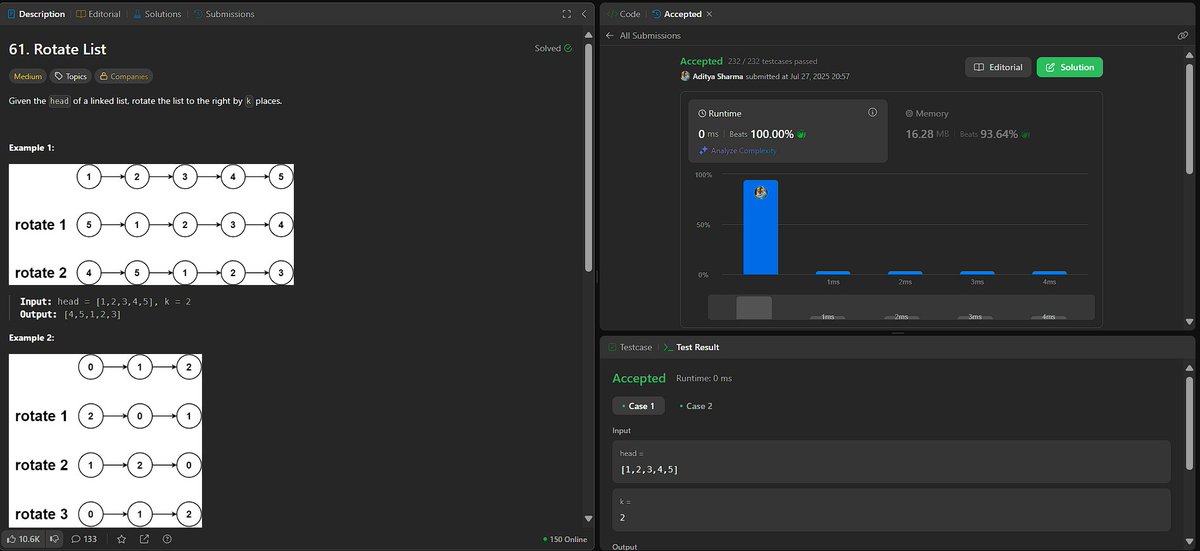Click the Example 1 linked list image
Screen dimensions: 1200x551
coord(151,225)
